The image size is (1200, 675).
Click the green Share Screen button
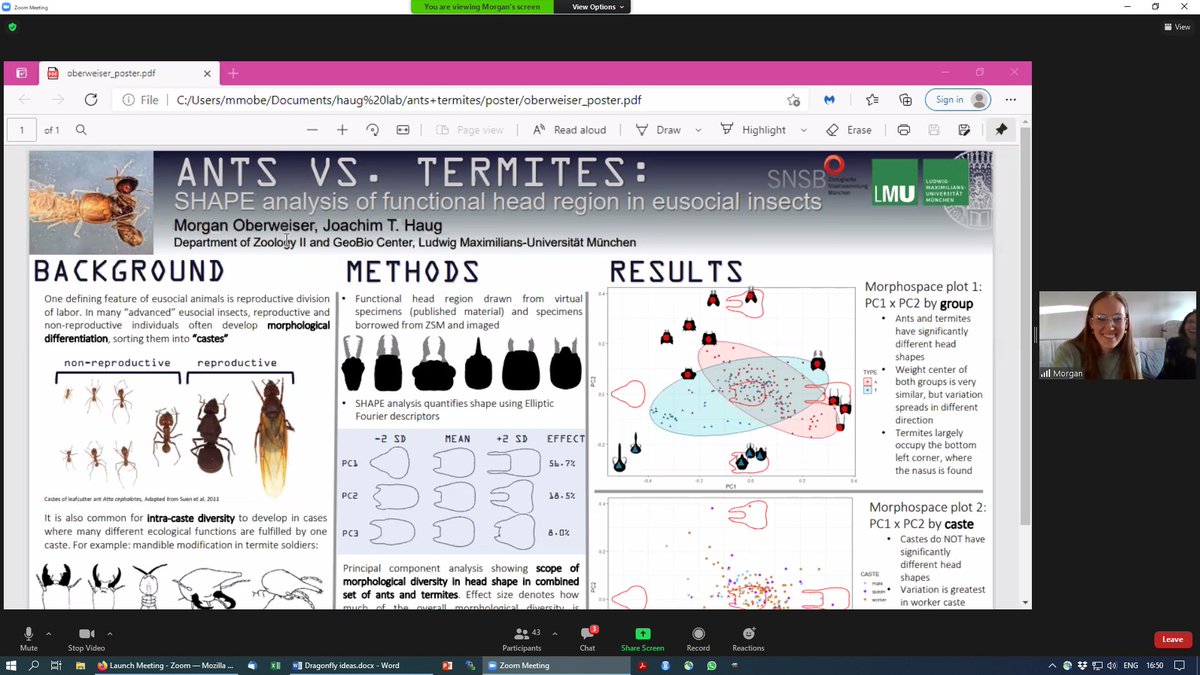(643, 638)
